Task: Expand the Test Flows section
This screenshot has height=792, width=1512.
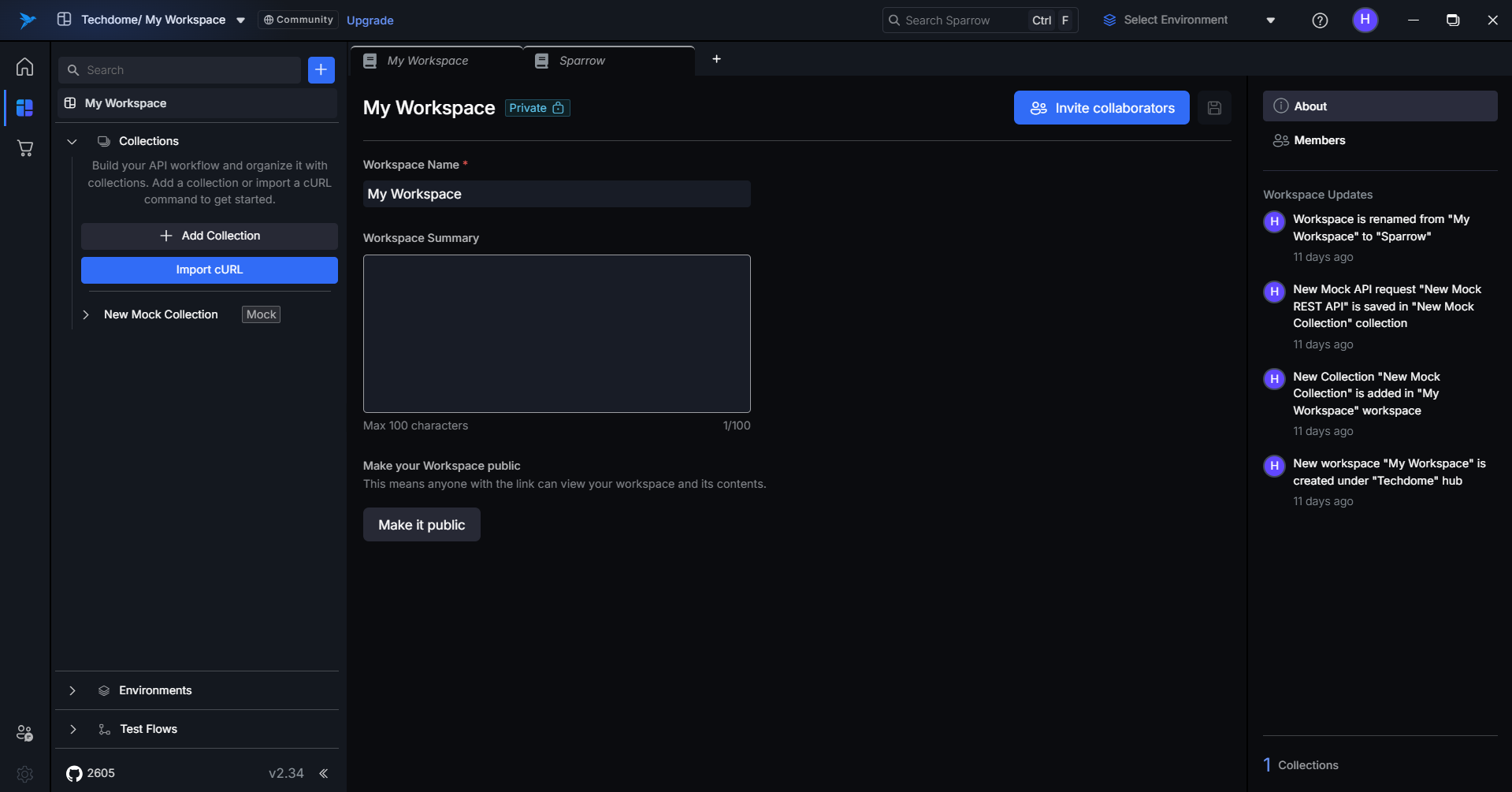Action: (72, 730)
